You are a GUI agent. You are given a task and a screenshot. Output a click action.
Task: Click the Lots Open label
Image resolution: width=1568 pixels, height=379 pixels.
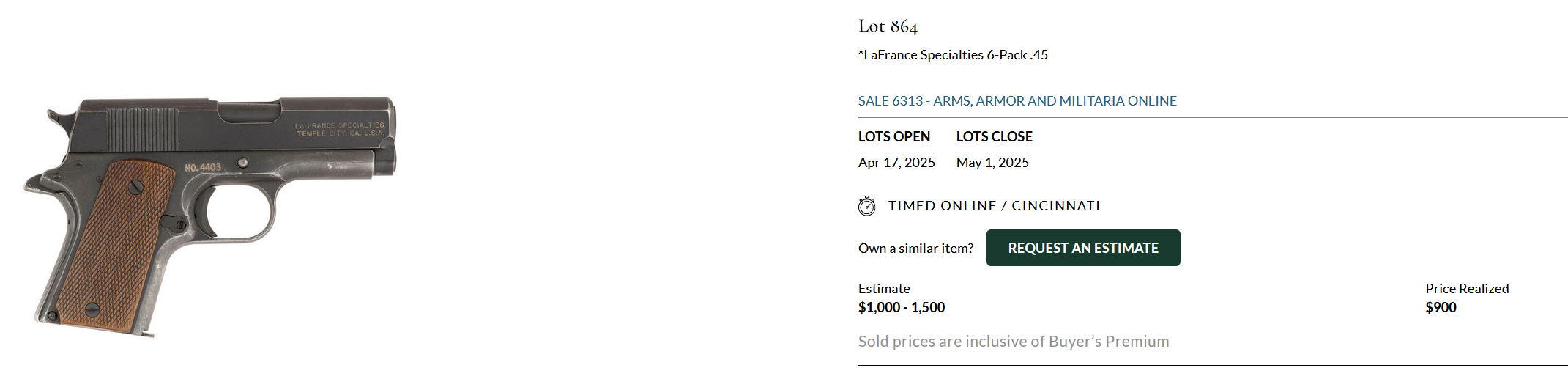tap(893, 137)
